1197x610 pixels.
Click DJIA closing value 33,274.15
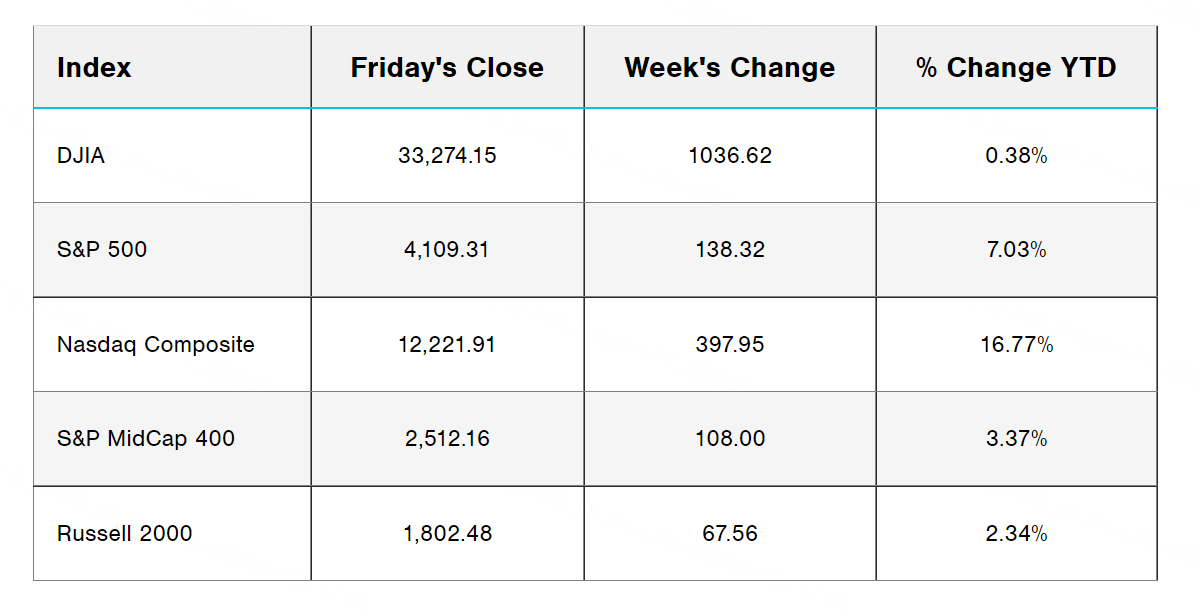(447, 156)
